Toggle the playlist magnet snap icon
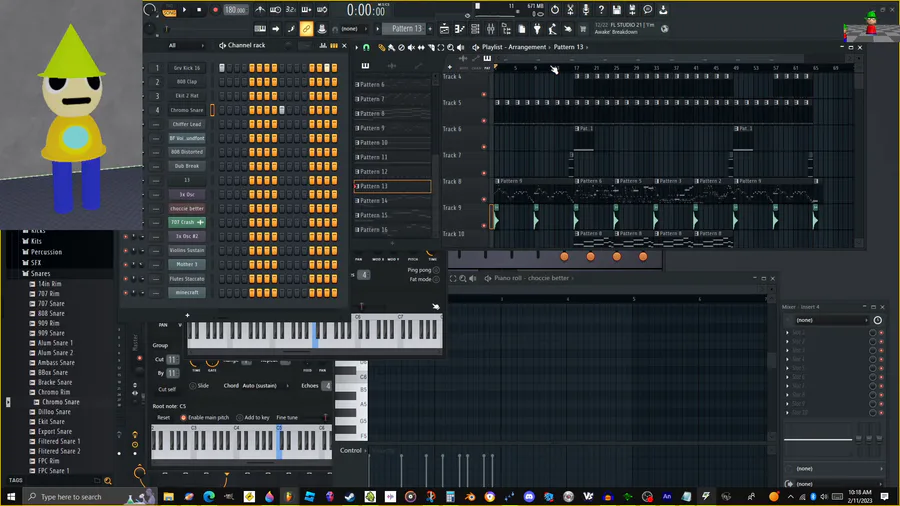This screenshot has height=506, width=900. click(x=366, y=48)
